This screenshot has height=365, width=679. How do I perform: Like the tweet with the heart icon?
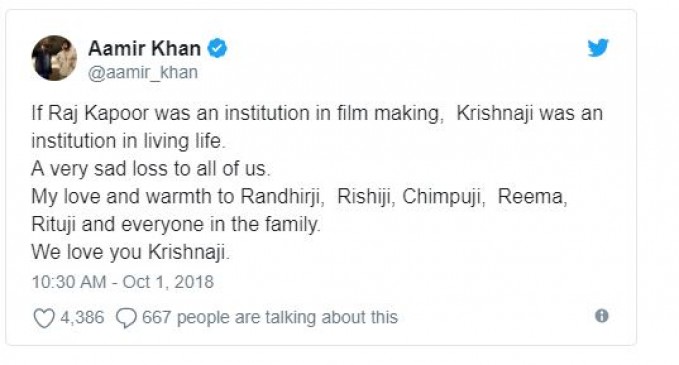(44, 318)
